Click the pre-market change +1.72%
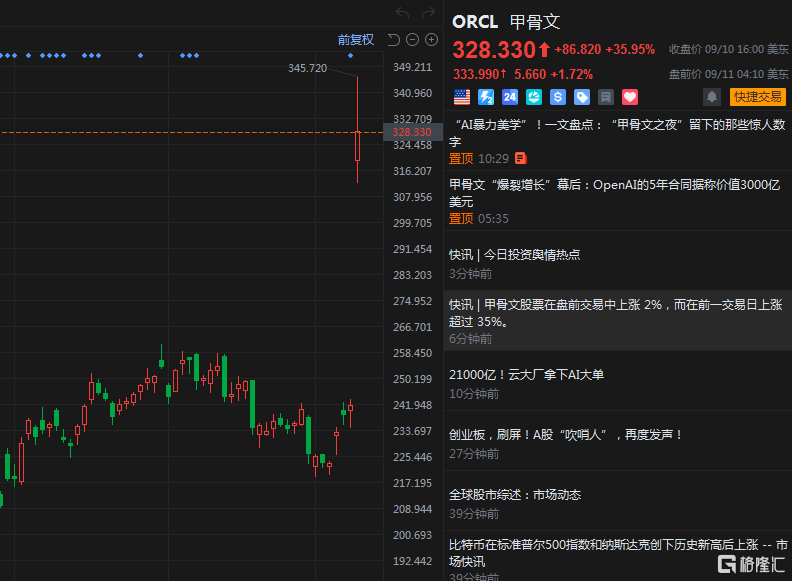The height and width of the screenshot is (581, 792). [x=571, y=74]
